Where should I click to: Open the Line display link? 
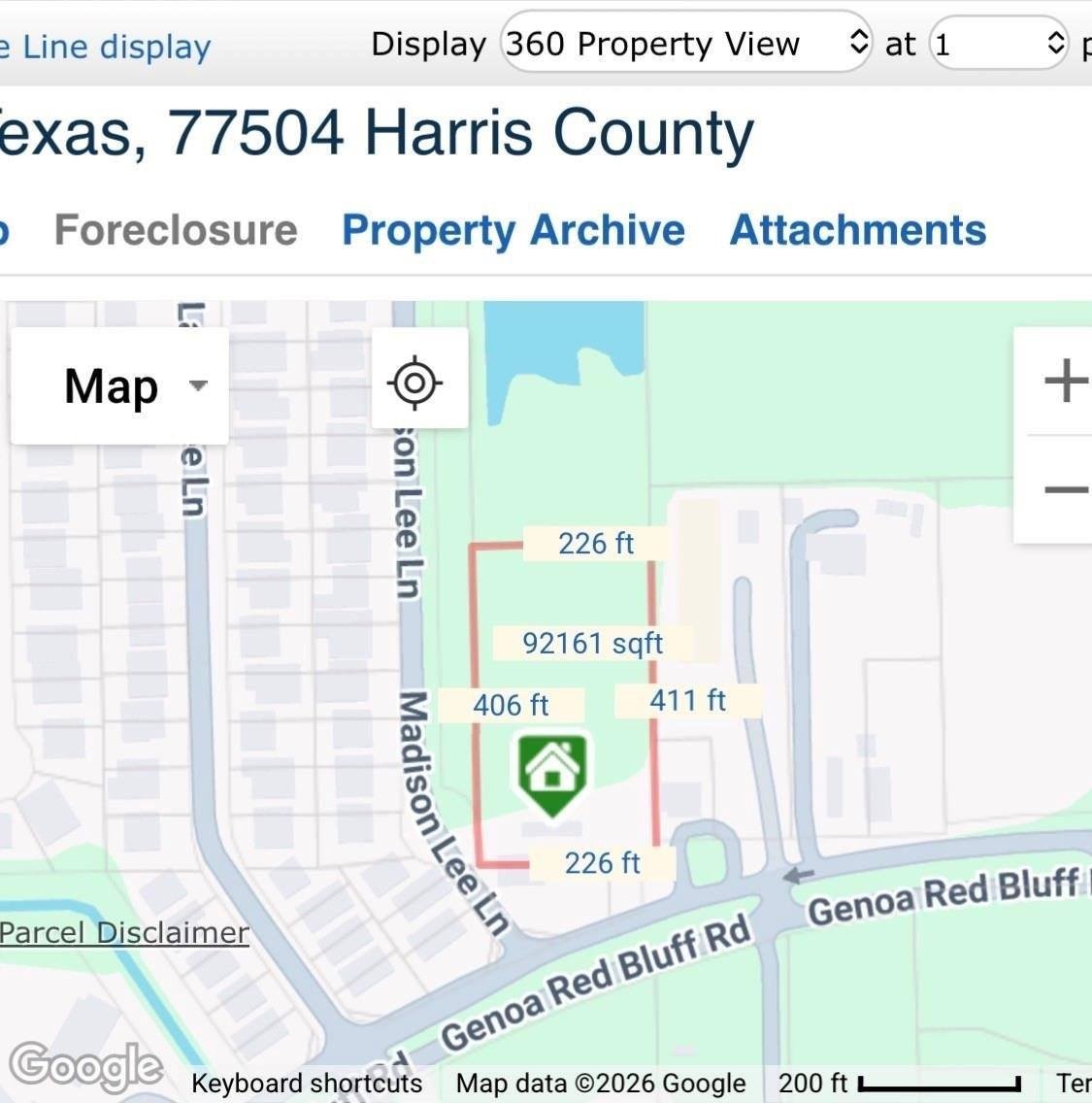tap(106, 48)
